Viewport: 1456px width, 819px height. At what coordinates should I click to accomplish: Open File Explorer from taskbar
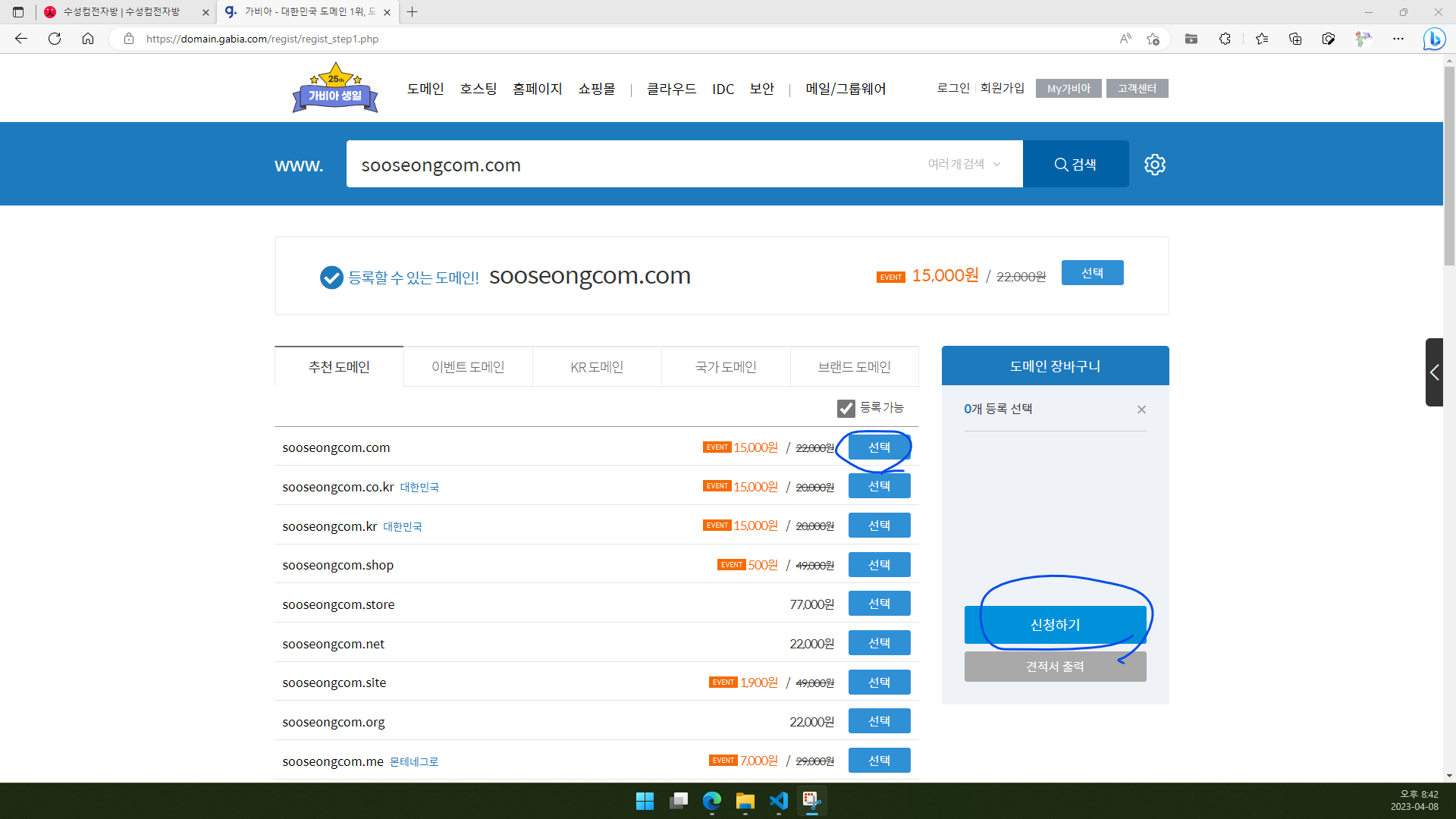click(x=745, y=801)
